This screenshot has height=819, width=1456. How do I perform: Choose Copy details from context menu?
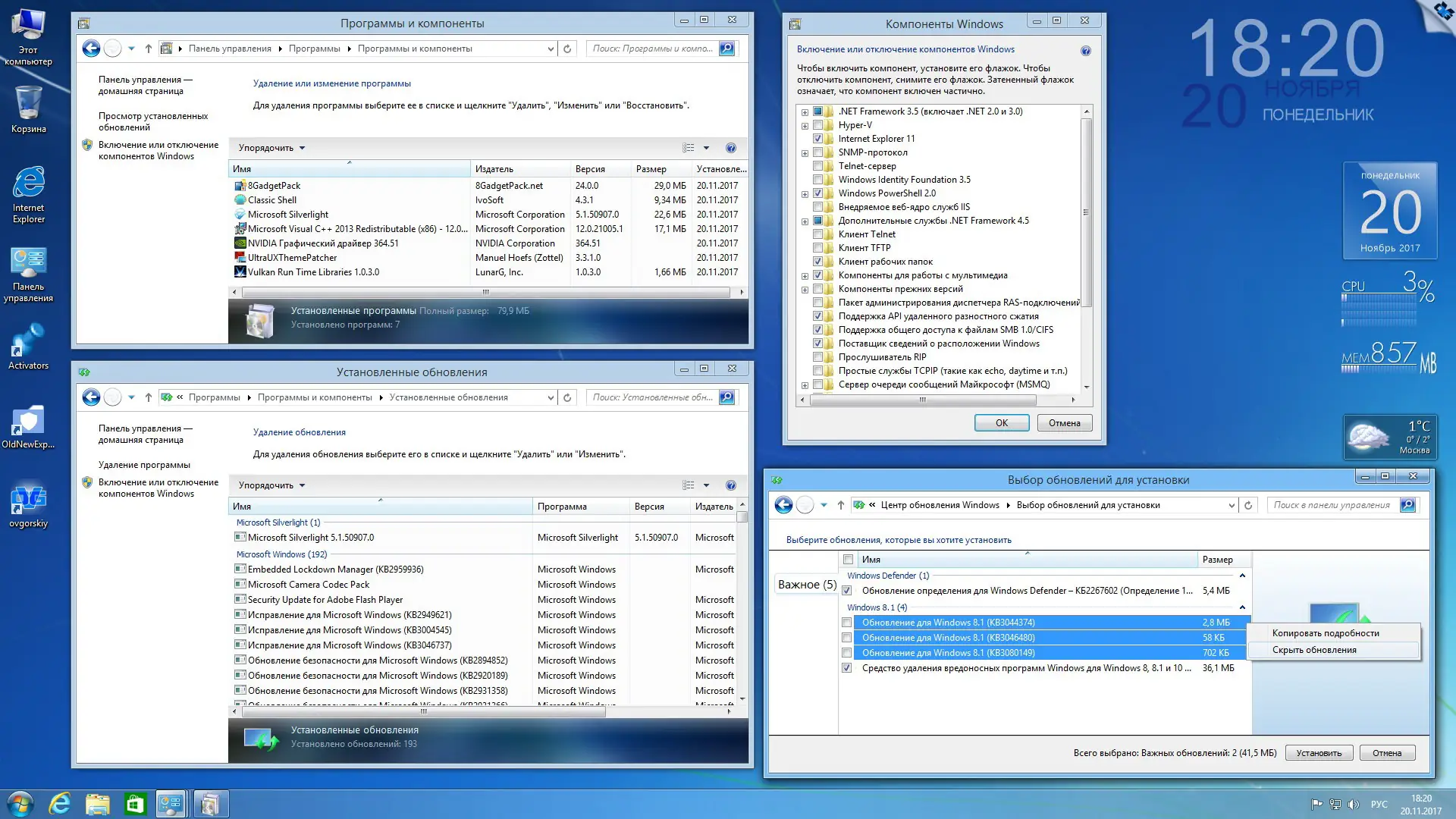pyautogui.click(x=1325, y=633)
